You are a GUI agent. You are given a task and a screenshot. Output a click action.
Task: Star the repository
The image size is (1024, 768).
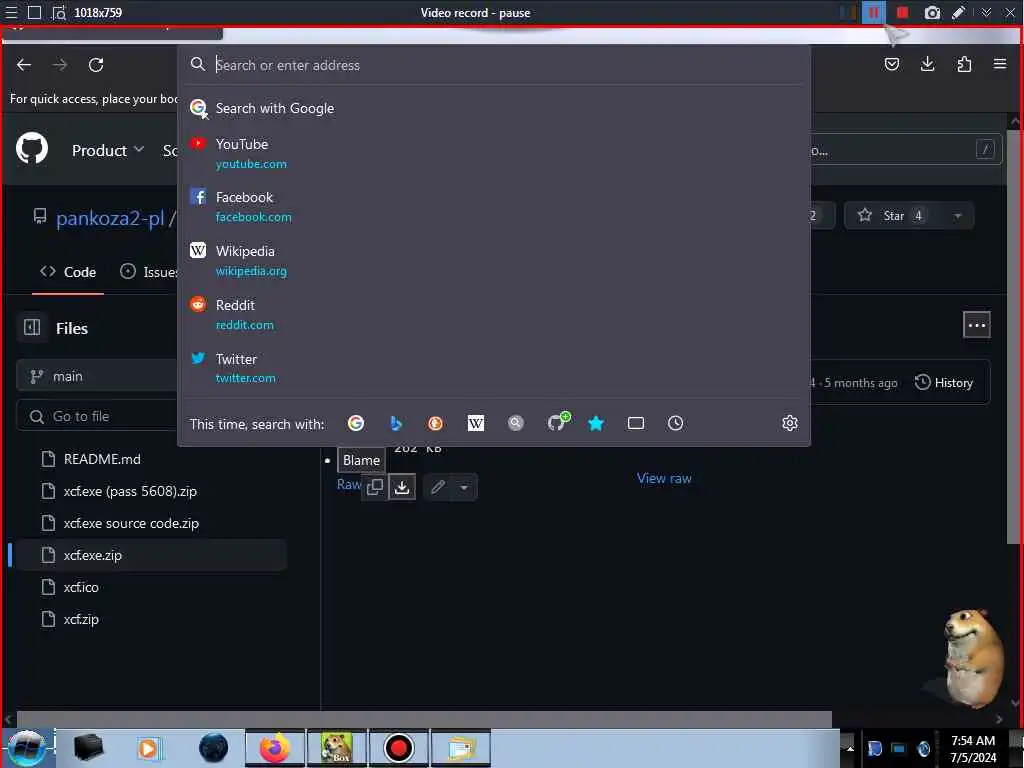[891, 216]
